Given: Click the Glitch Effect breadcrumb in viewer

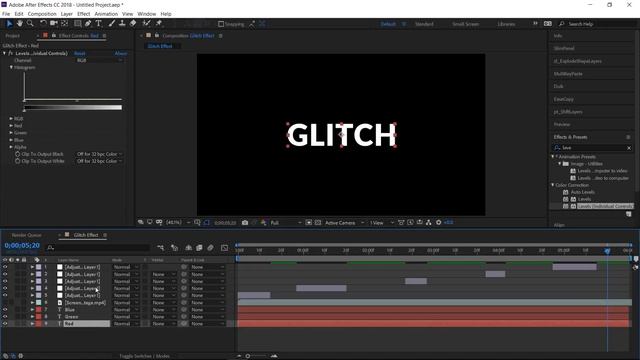Looking at the screenshot, I should [160, 46].
